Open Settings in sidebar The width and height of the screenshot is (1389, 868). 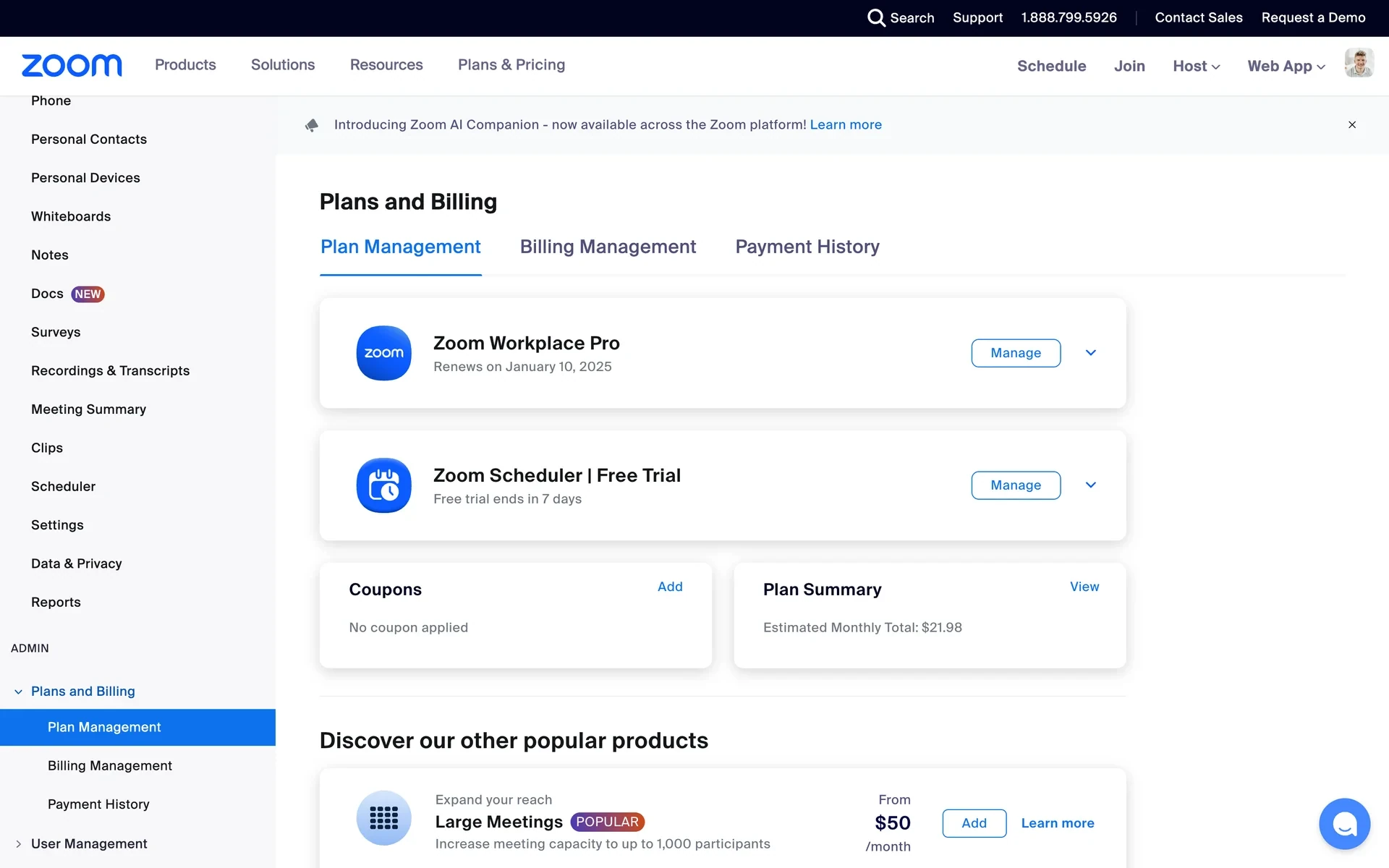[x=57, y=525]
